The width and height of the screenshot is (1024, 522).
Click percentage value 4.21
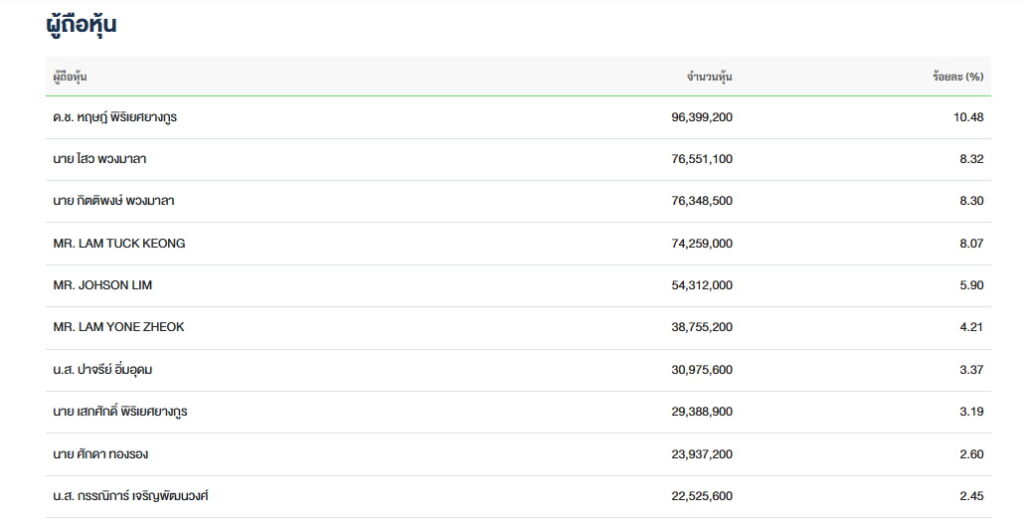click(x=972, y=327)
